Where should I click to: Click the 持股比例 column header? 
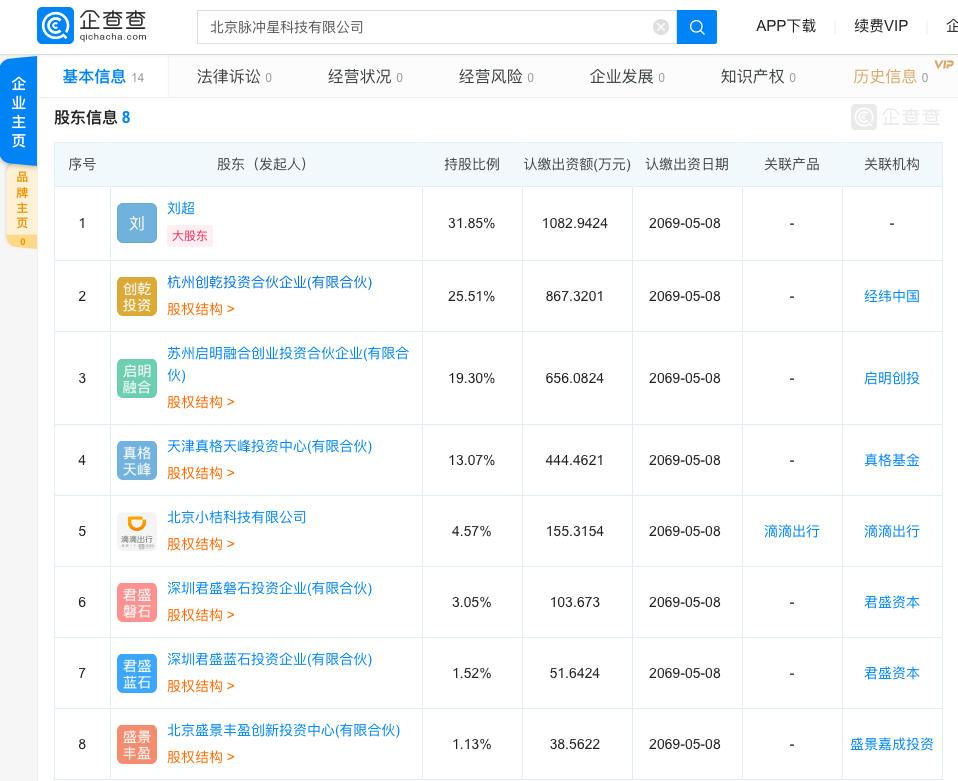click(472, 164)
